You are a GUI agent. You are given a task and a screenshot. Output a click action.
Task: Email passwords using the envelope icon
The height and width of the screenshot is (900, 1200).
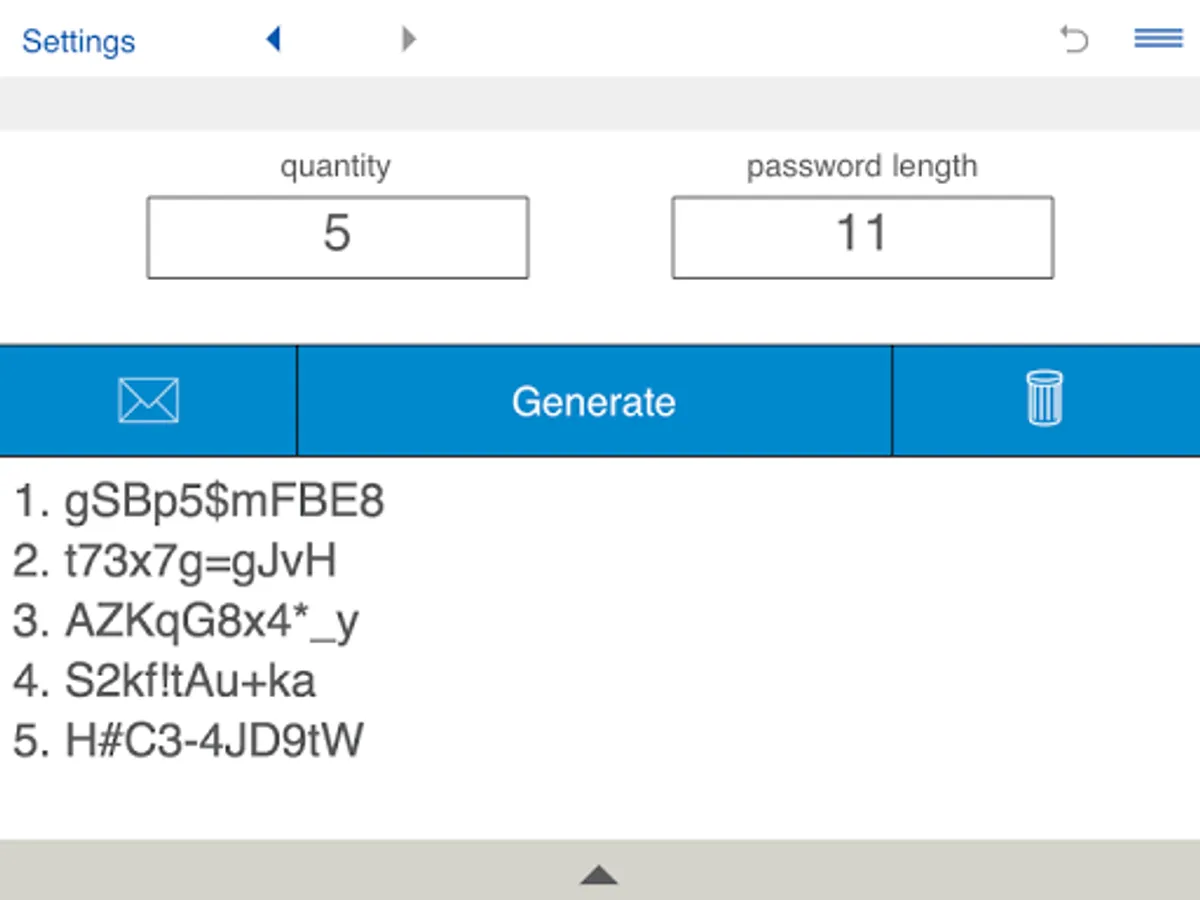[x=148, y=401]
